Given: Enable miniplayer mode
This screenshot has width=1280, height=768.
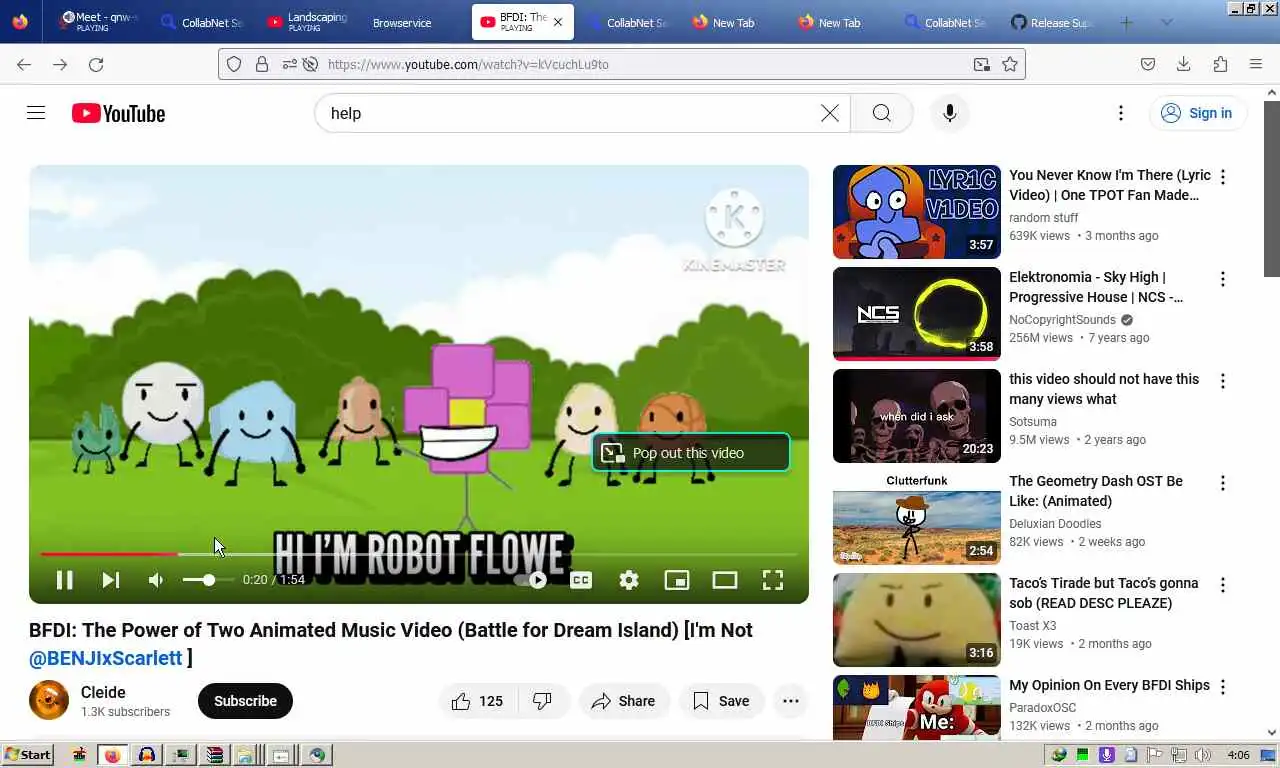Looking at the screenshot, I should (x=677, y=580).
